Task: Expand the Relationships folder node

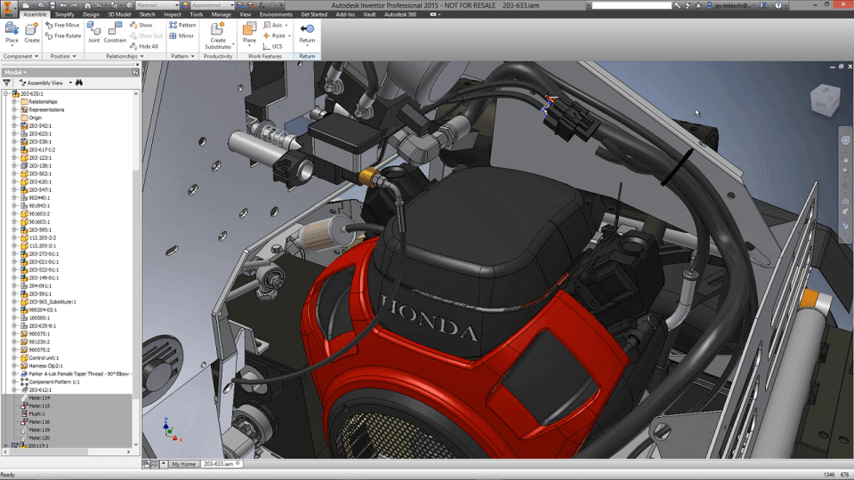Action: tap(14, 102)
